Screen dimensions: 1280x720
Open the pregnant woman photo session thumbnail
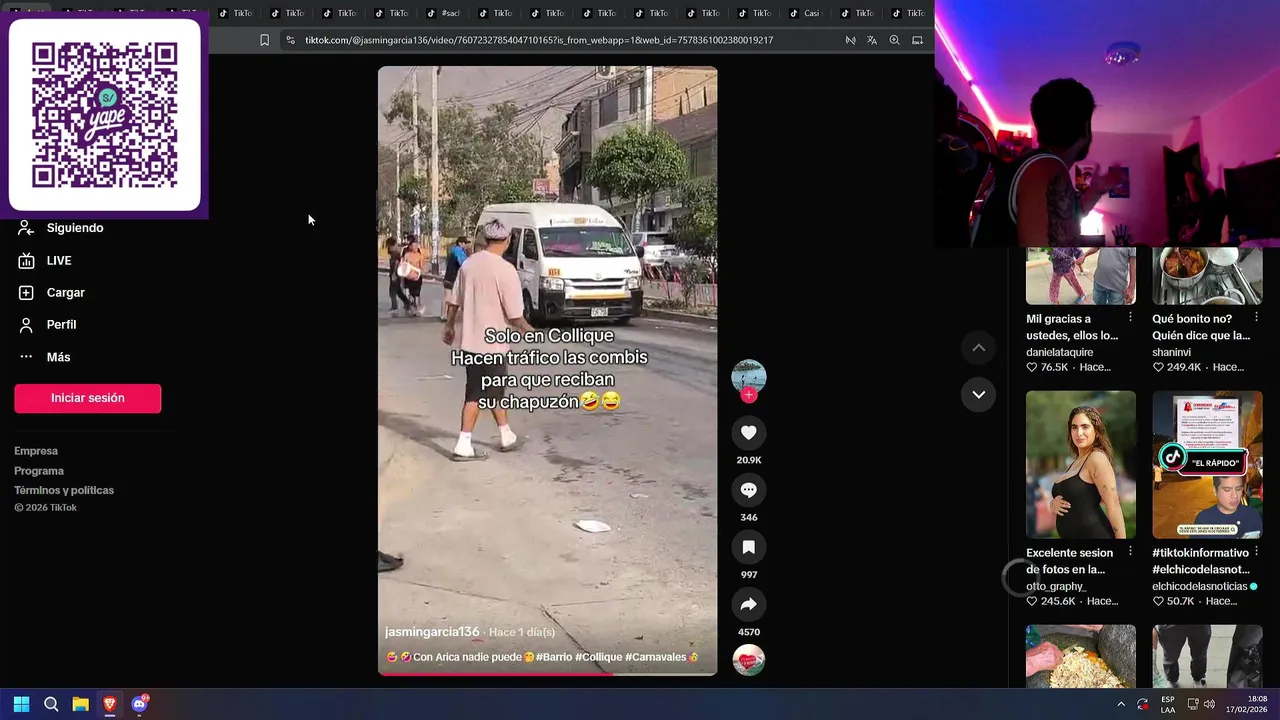pos(1081,465)
